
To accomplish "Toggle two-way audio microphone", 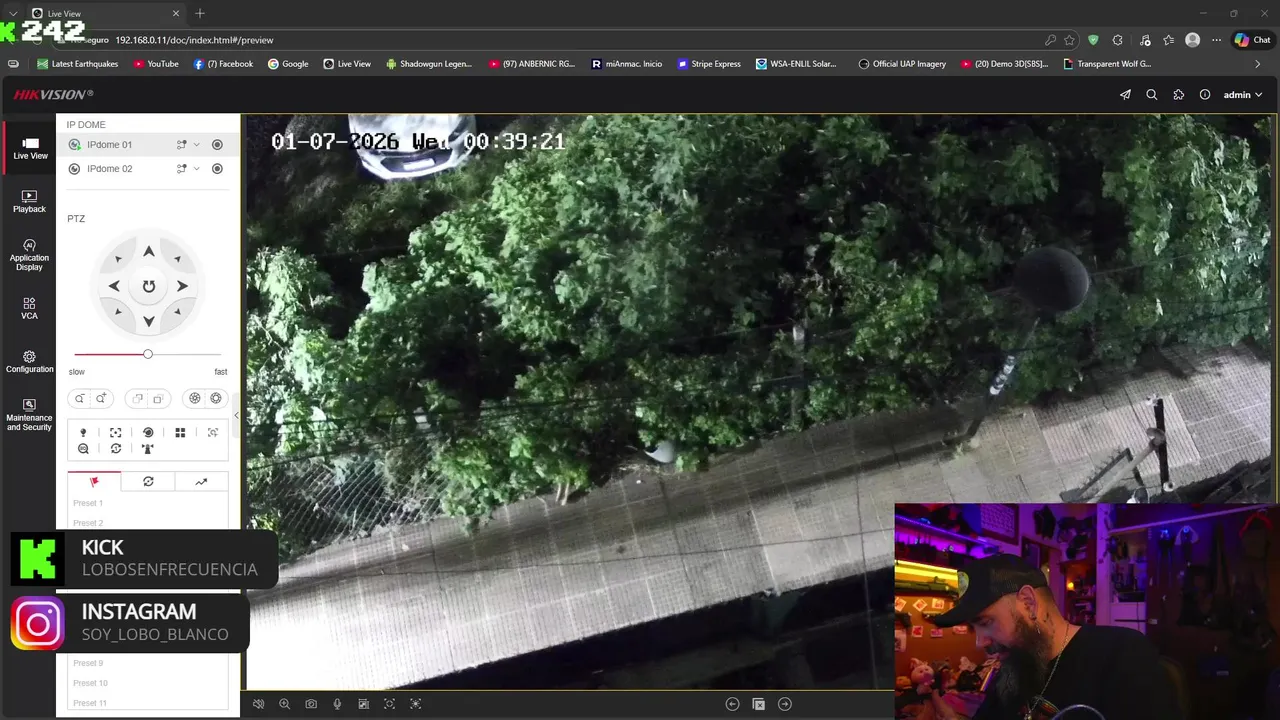I will (337, 704).
